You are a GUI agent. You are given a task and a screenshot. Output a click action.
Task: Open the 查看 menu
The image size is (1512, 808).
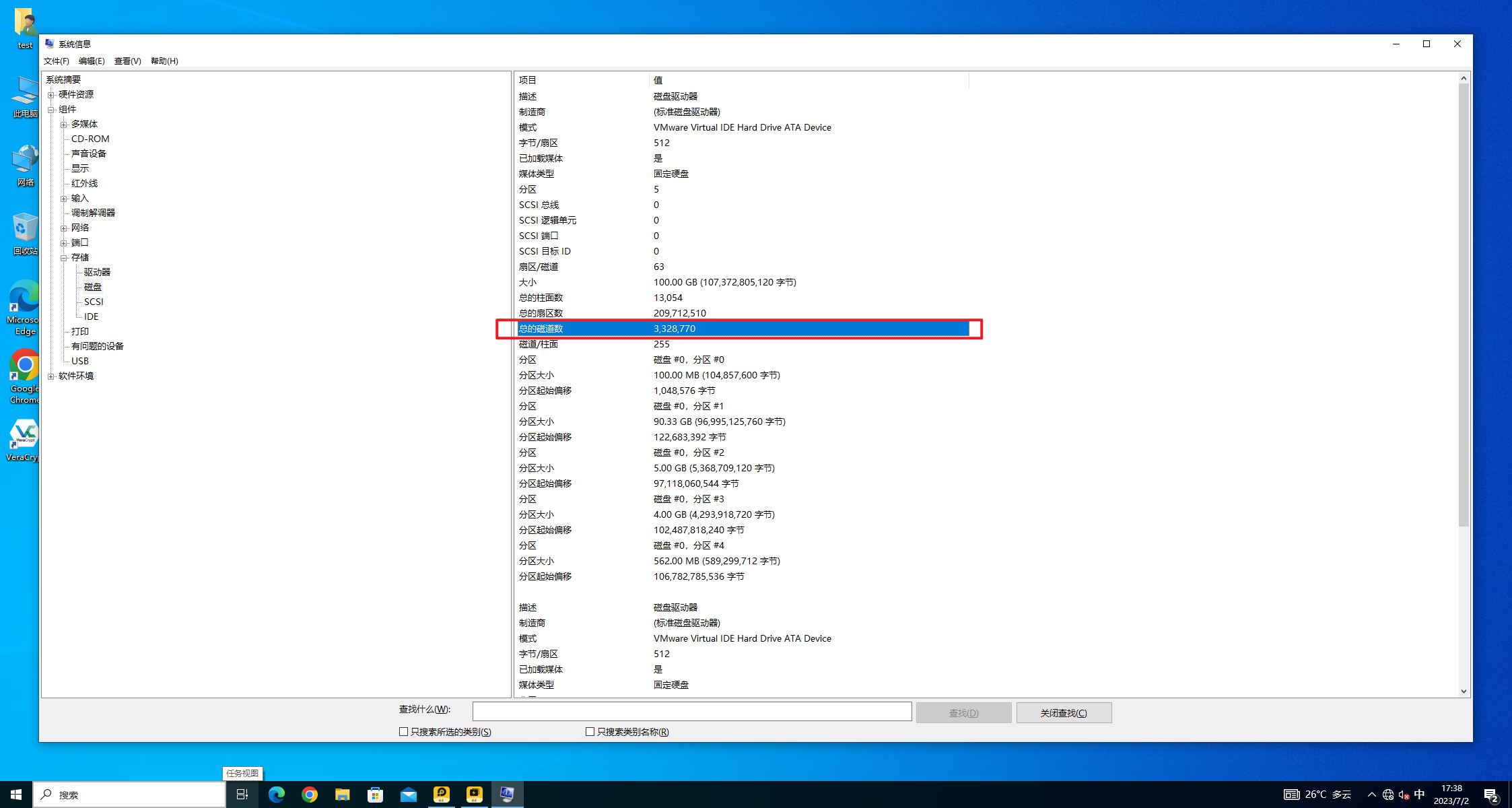click(x=127, y=61)
